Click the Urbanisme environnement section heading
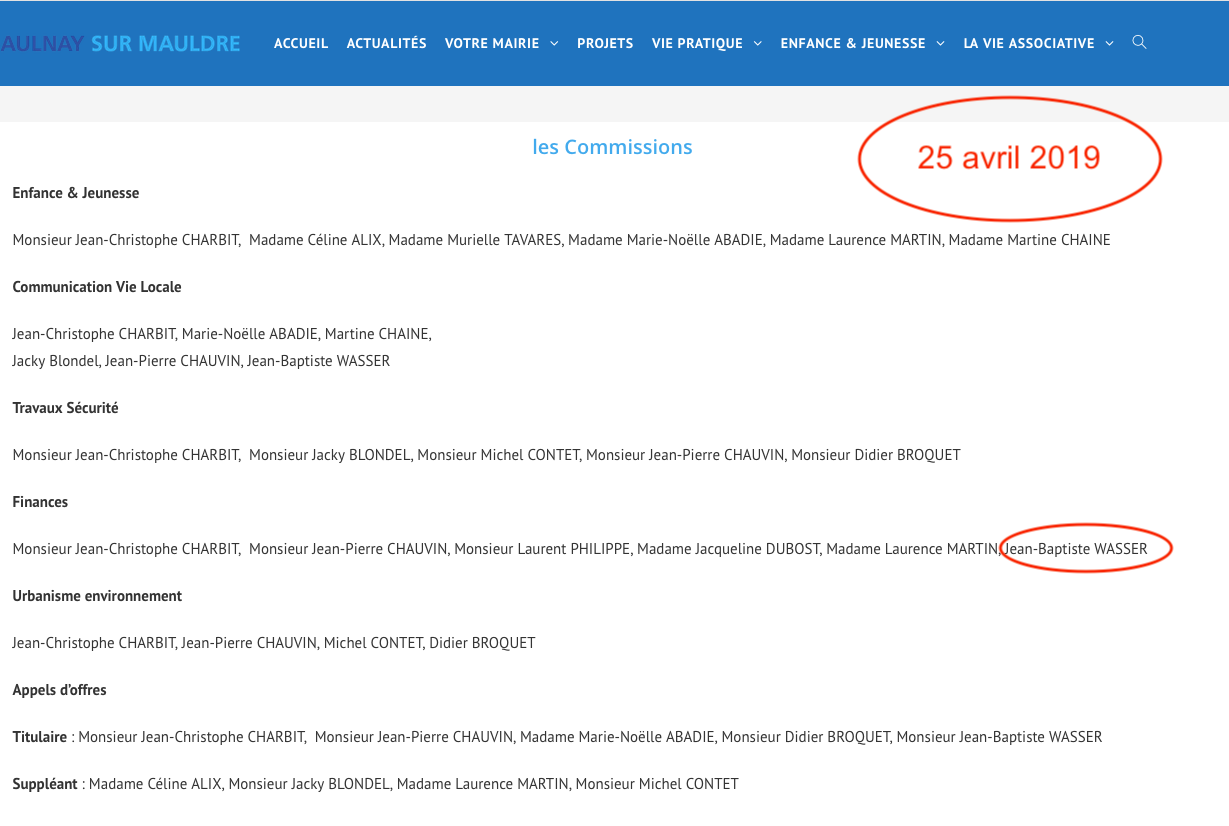1229x826 pixels. point(97,596)
